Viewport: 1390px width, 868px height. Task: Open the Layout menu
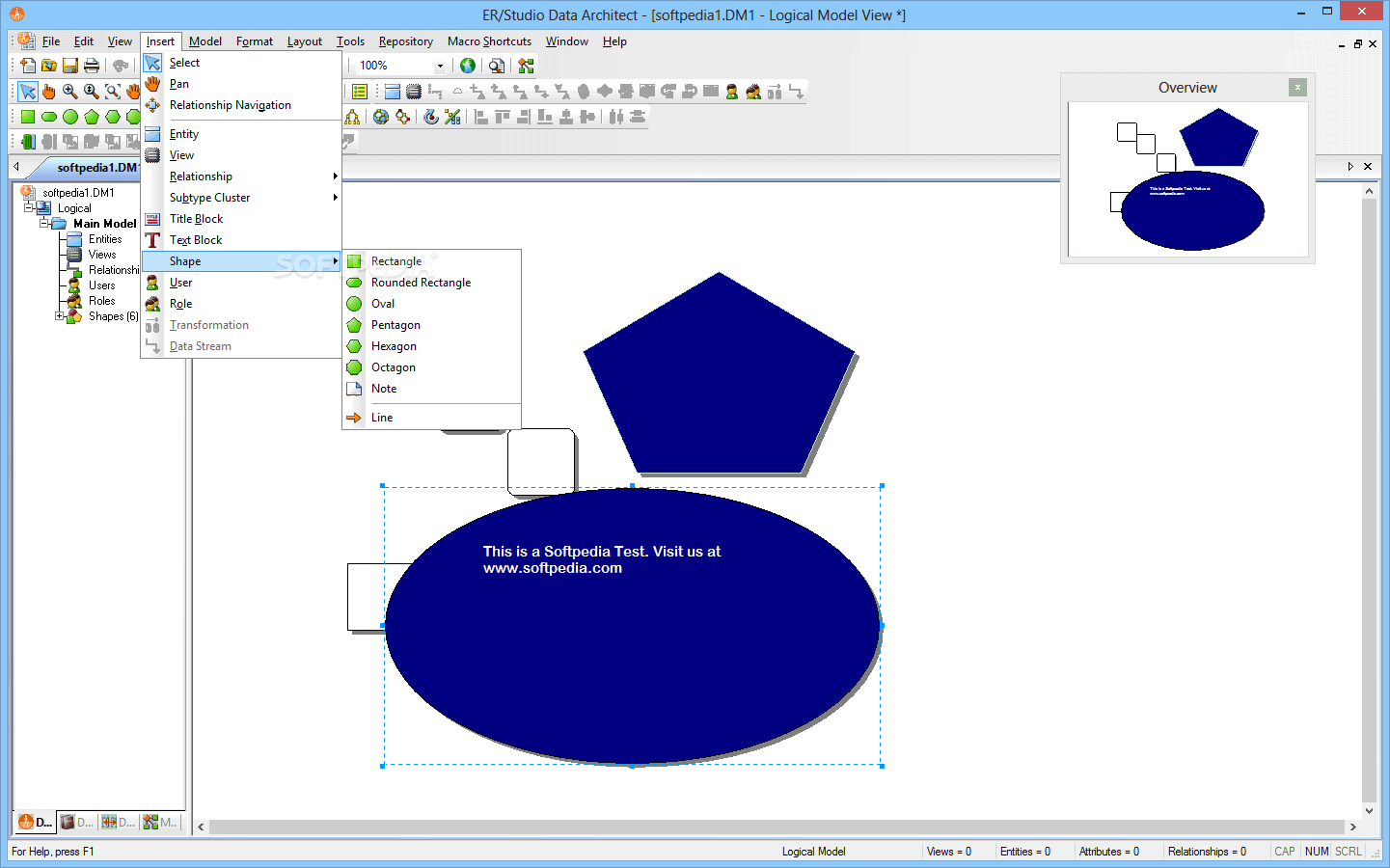point(305,41)
